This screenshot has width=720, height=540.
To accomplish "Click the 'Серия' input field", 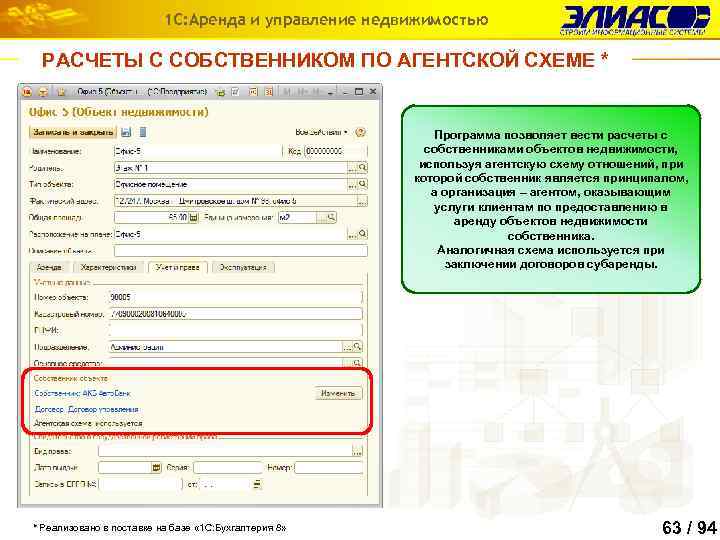I will point(228,467).
